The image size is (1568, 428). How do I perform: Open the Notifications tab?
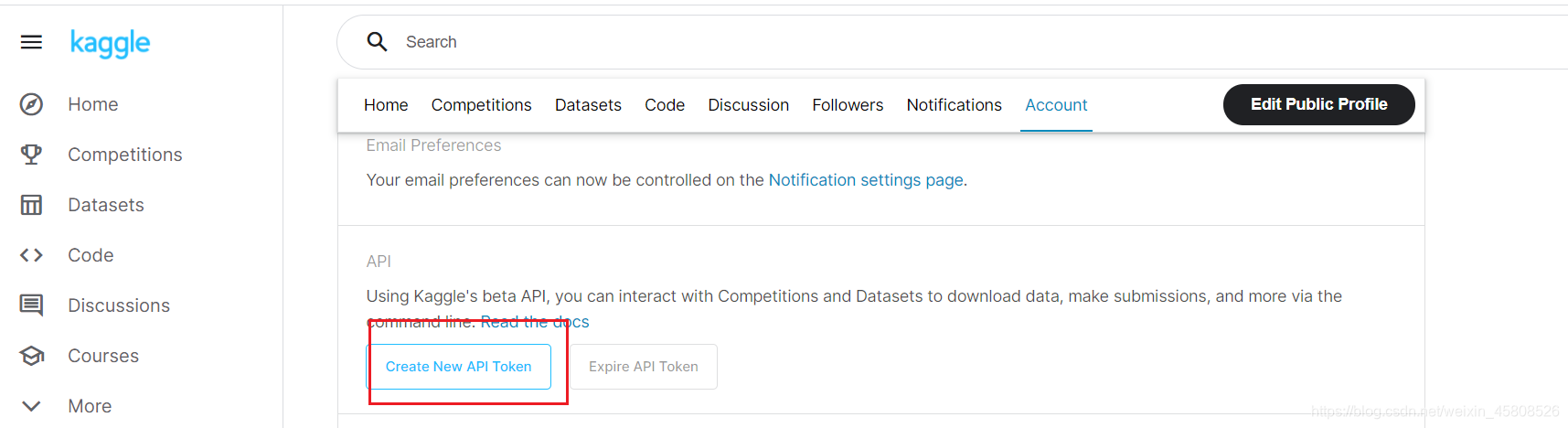954,105
